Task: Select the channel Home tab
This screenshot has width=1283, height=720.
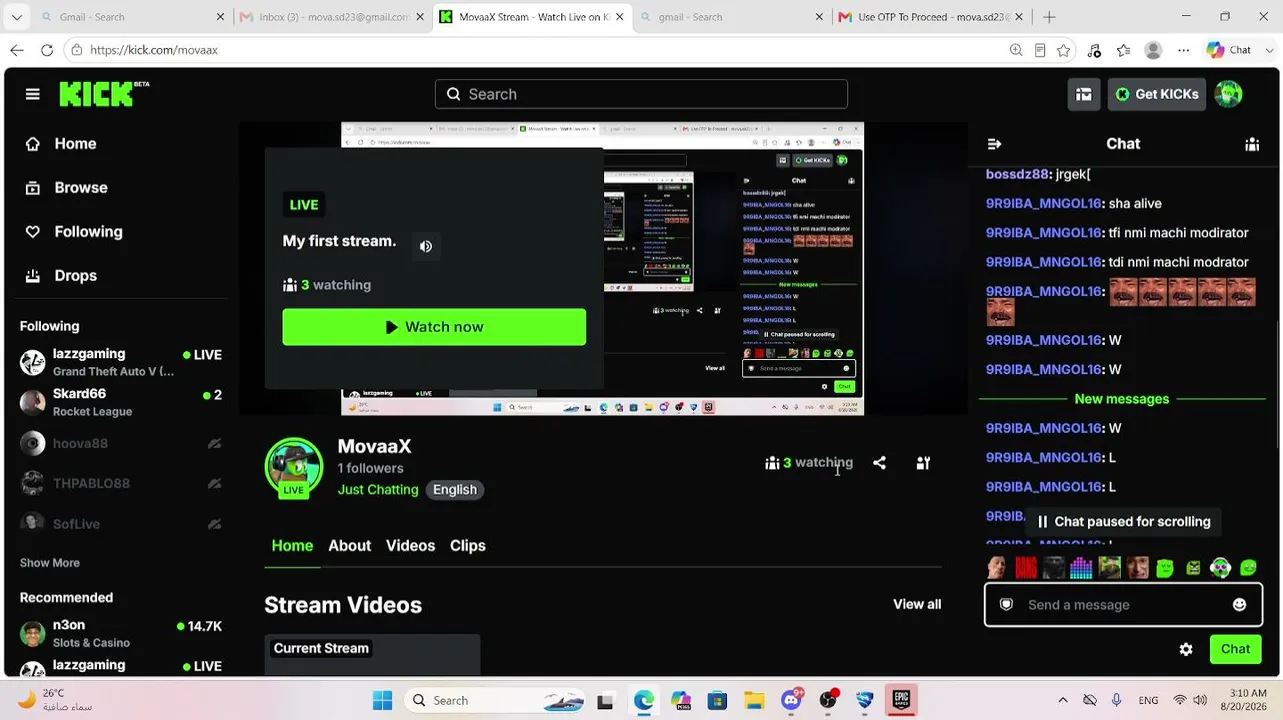Action: coord(292,546)
